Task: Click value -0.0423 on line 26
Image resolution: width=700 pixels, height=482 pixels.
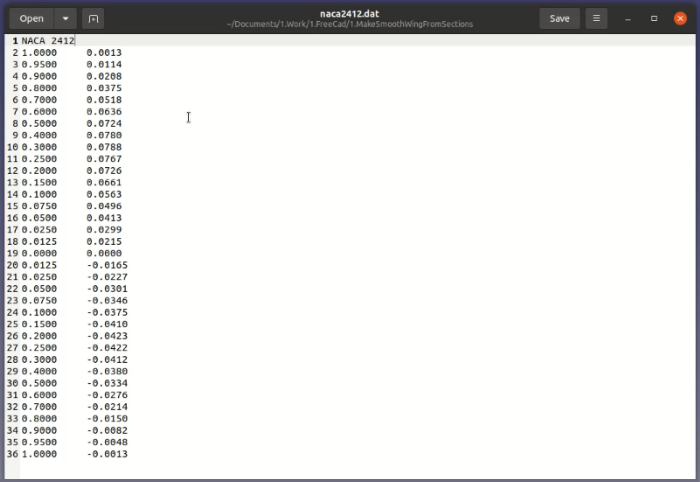Action: point(107,336)
